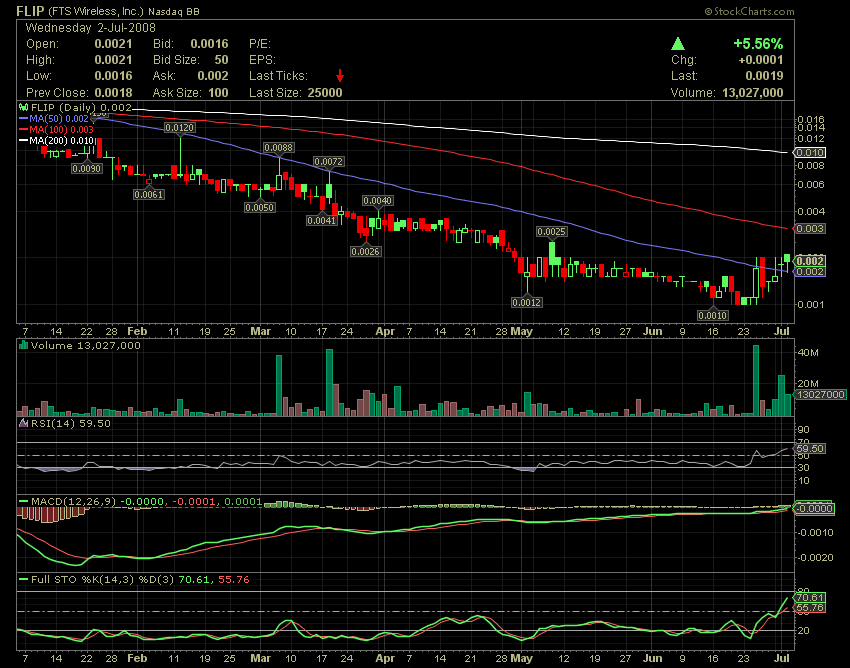Click the 0.0050 low label
The image size is (850, 668).
[x=260, y=207]
